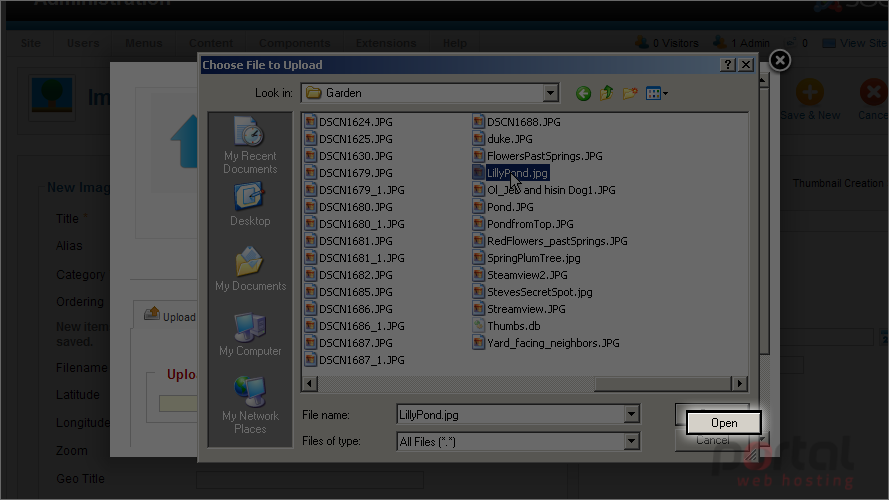Click the dialog Help question mark button

(x=728, y=65)
